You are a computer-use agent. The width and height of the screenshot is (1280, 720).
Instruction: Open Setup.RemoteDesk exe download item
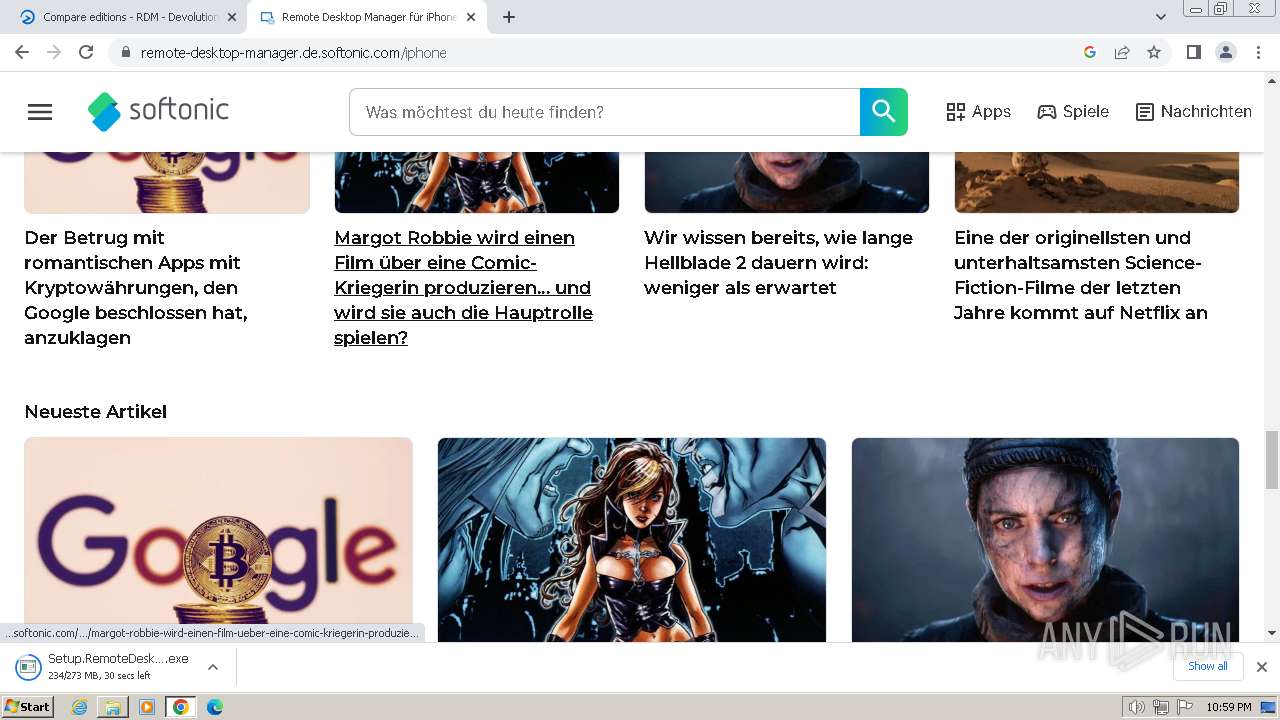[103, 666]
